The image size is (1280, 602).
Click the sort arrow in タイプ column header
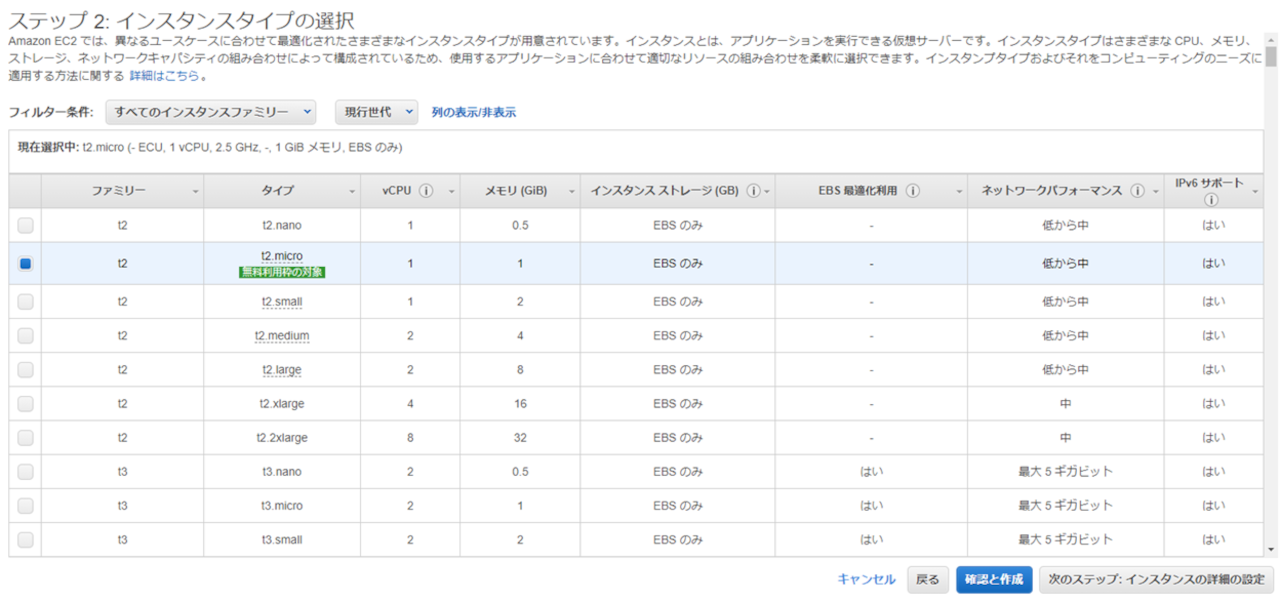click(x=352, y=192)
